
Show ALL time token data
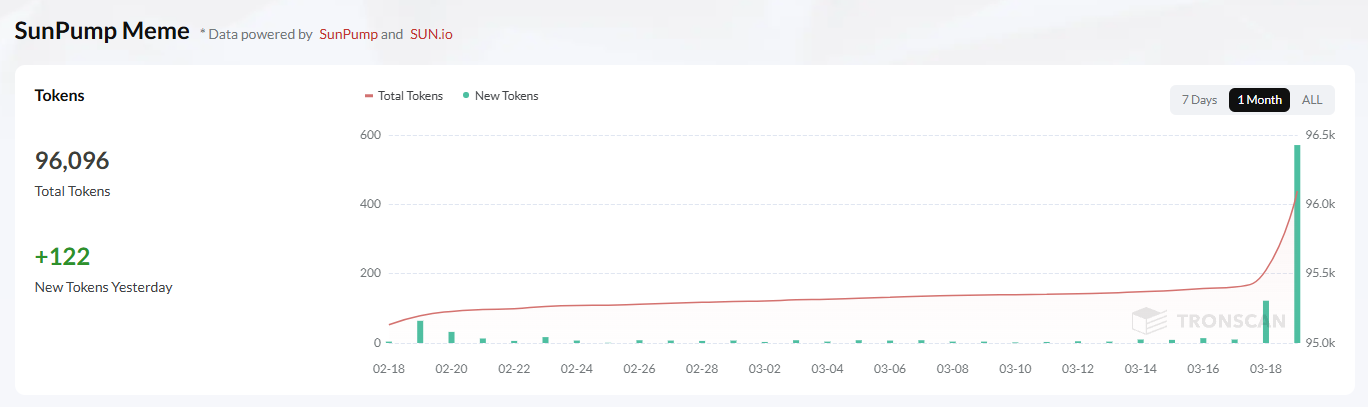(x=1311, y=100)
